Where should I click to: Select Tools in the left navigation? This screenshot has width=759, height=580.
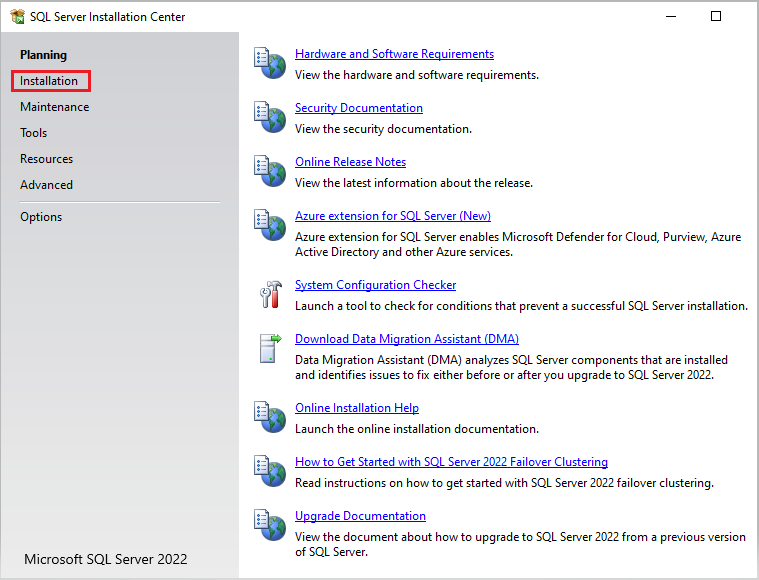click(33, 133)
